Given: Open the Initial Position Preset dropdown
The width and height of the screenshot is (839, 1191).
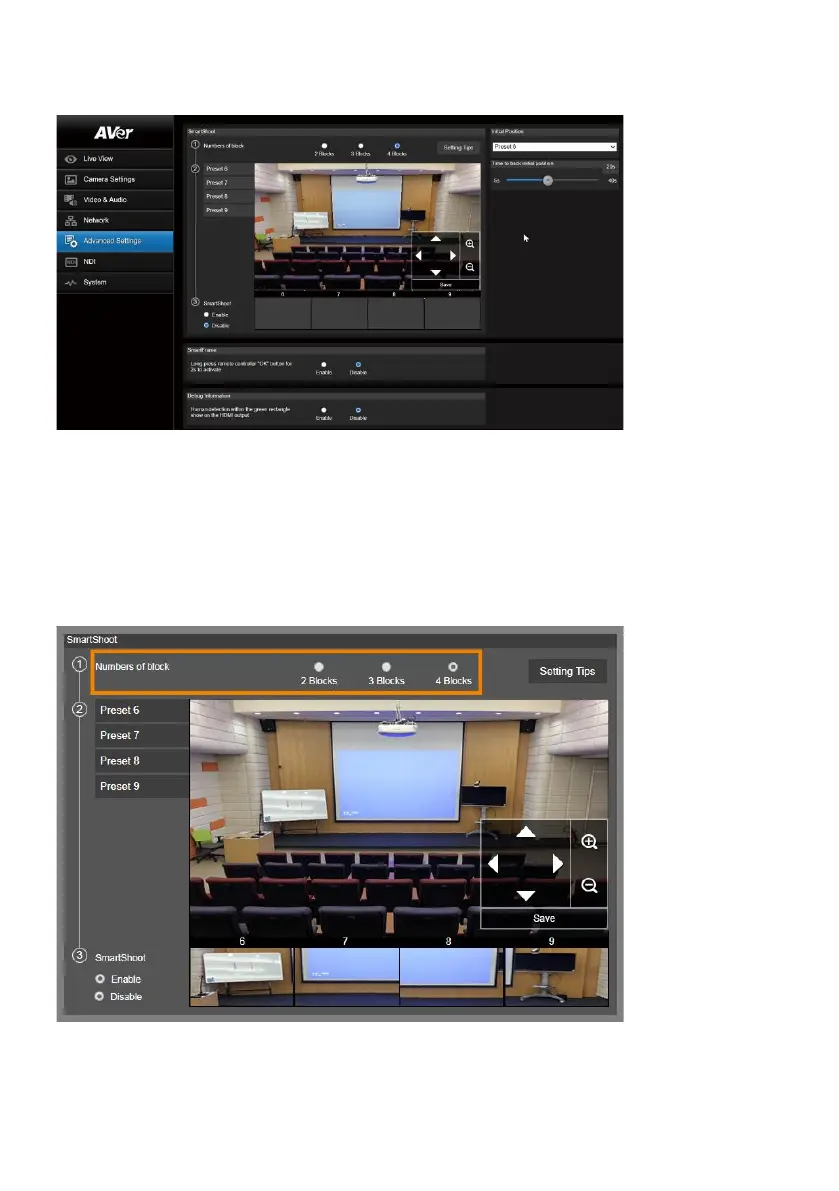Looking at the screenshot, I should click(x=554, y=146).
